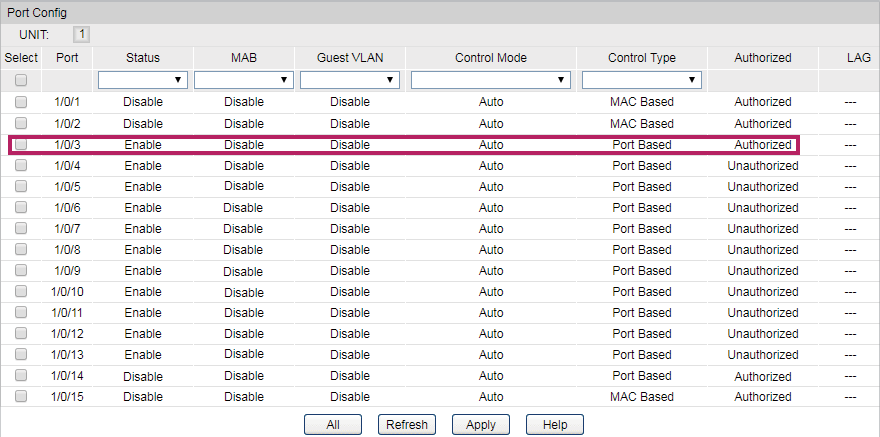
Task: Open Help for Port Config
Action: (554, 425)
